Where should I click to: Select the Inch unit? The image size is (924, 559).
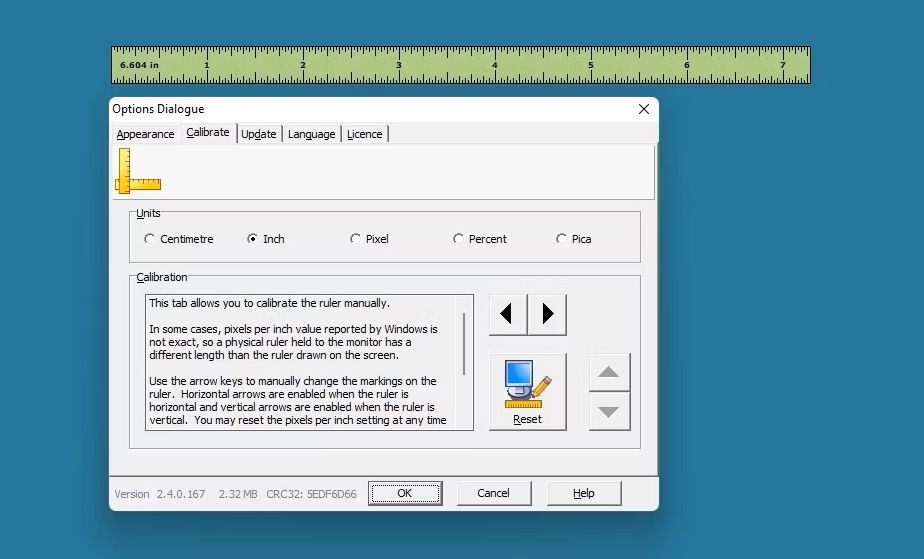coord(266,239)
